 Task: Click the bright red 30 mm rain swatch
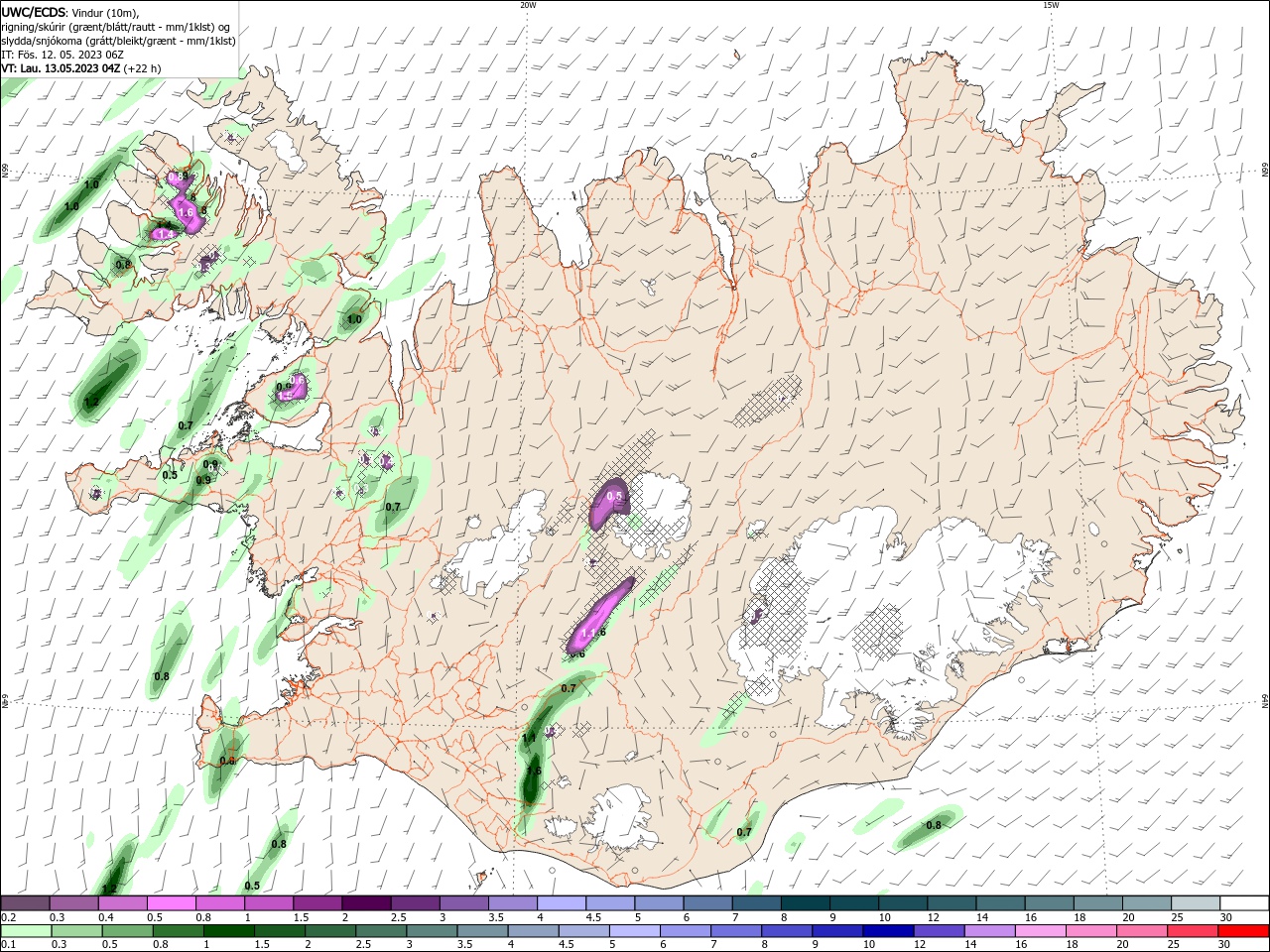[x=1244, y=931]
